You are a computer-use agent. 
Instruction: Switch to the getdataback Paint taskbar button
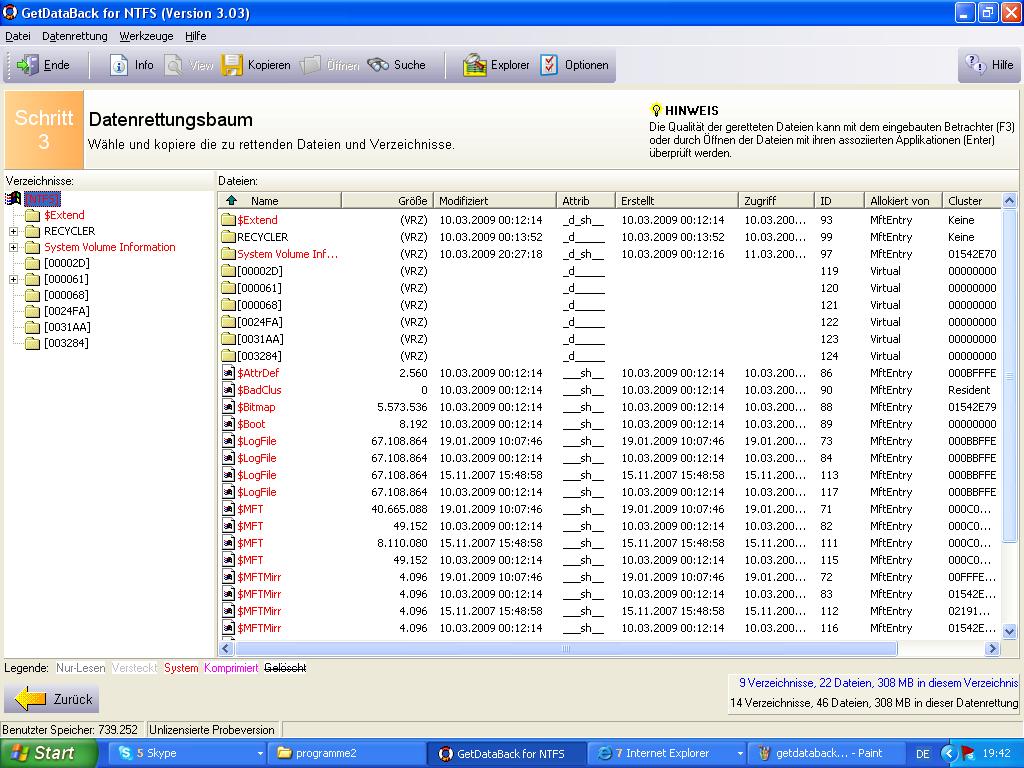[x=827, y=753]
